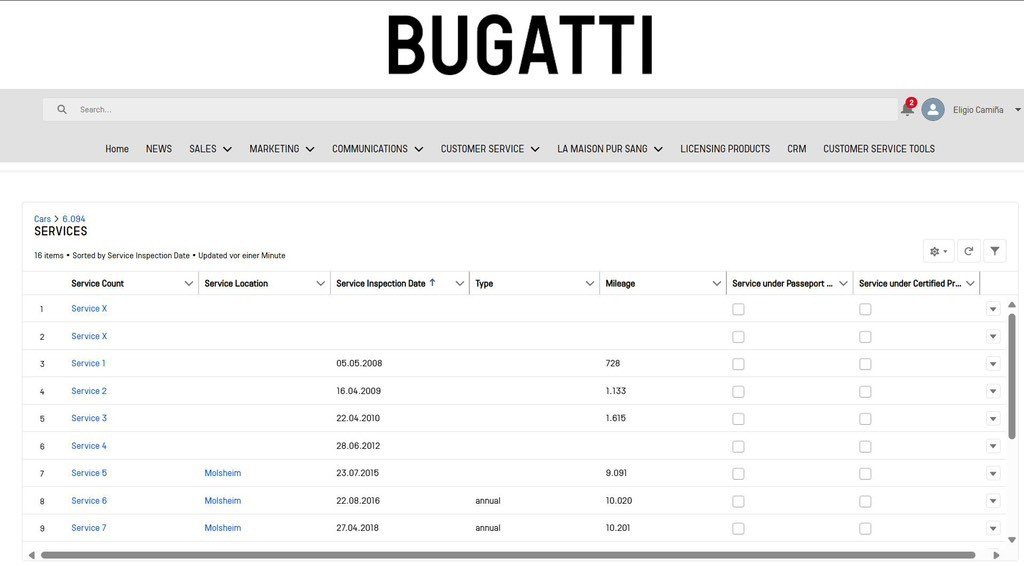The height and width of the screenshot is (566, 1024).
Task: Open Molsheim location in Service 6 row
Action: coord(223,501)
